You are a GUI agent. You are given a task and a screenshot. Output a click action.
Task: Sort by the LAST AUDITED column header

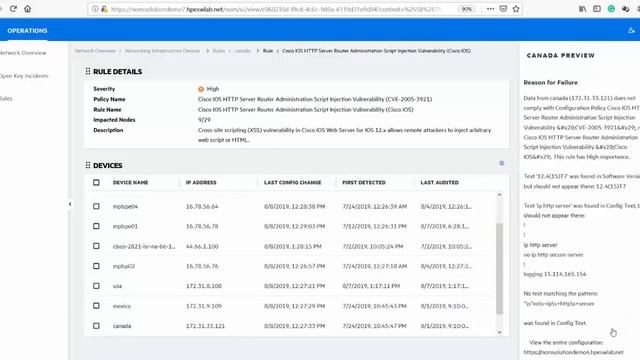(x=440, y=182)
